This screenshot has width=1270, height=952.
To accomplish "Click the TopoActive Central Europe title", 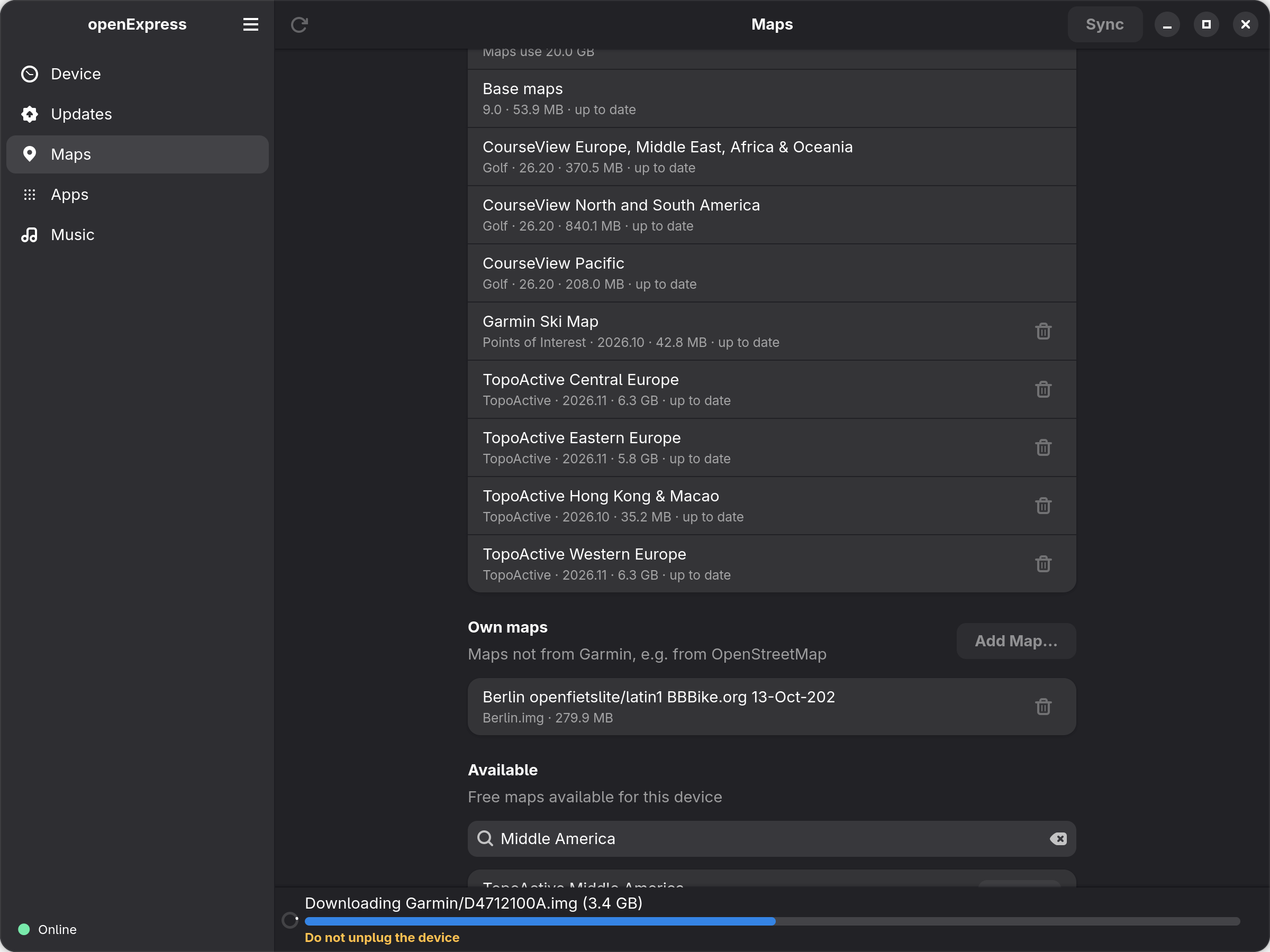I will tap(580, 380).
